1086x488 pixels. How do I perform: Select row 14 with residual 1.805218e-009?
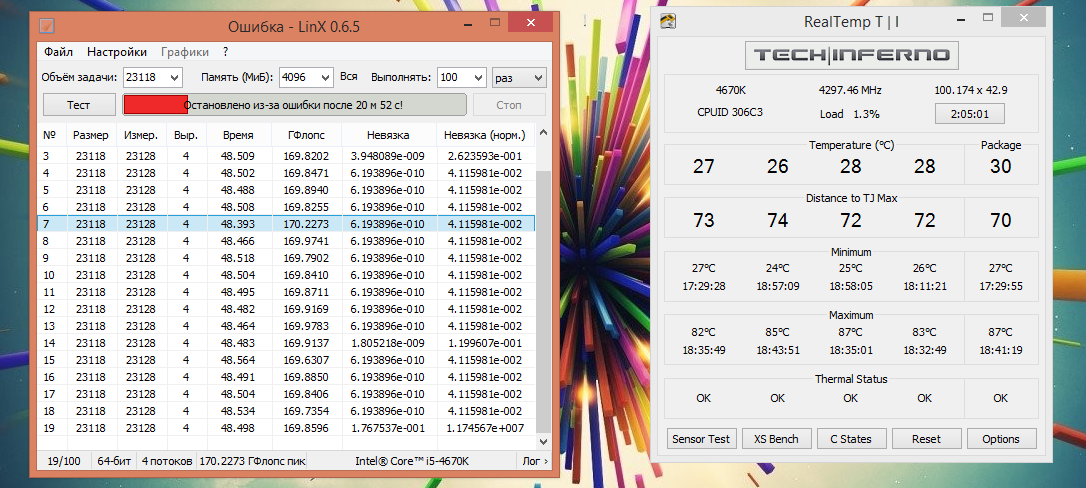tap(287, 343)
